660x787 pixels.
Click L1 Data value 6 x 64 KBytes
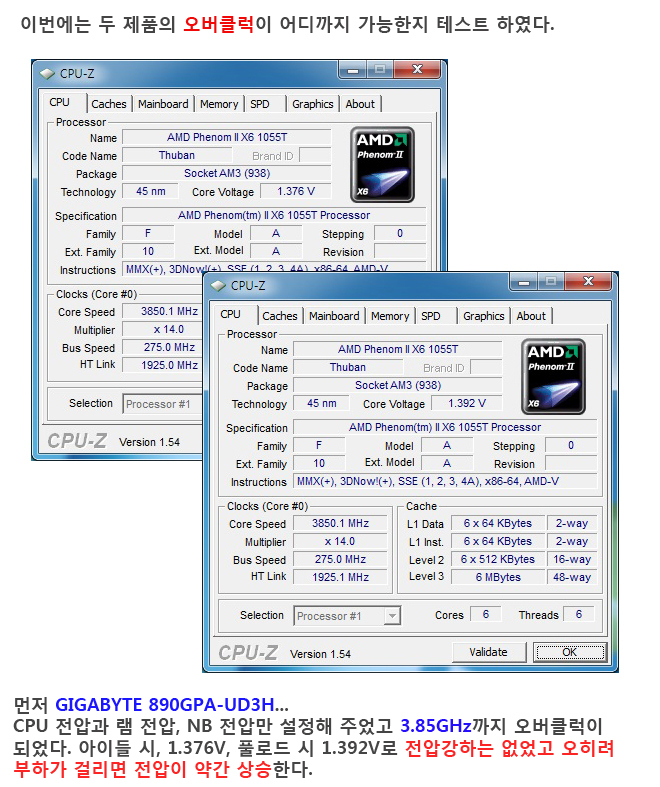(498, 523)
